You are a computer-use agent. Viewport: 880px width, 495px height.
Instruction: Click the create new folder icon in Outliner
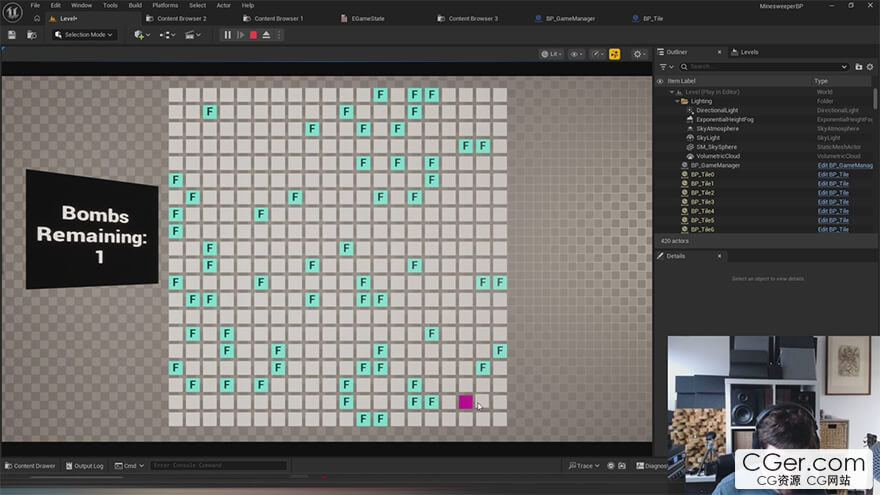858,66
